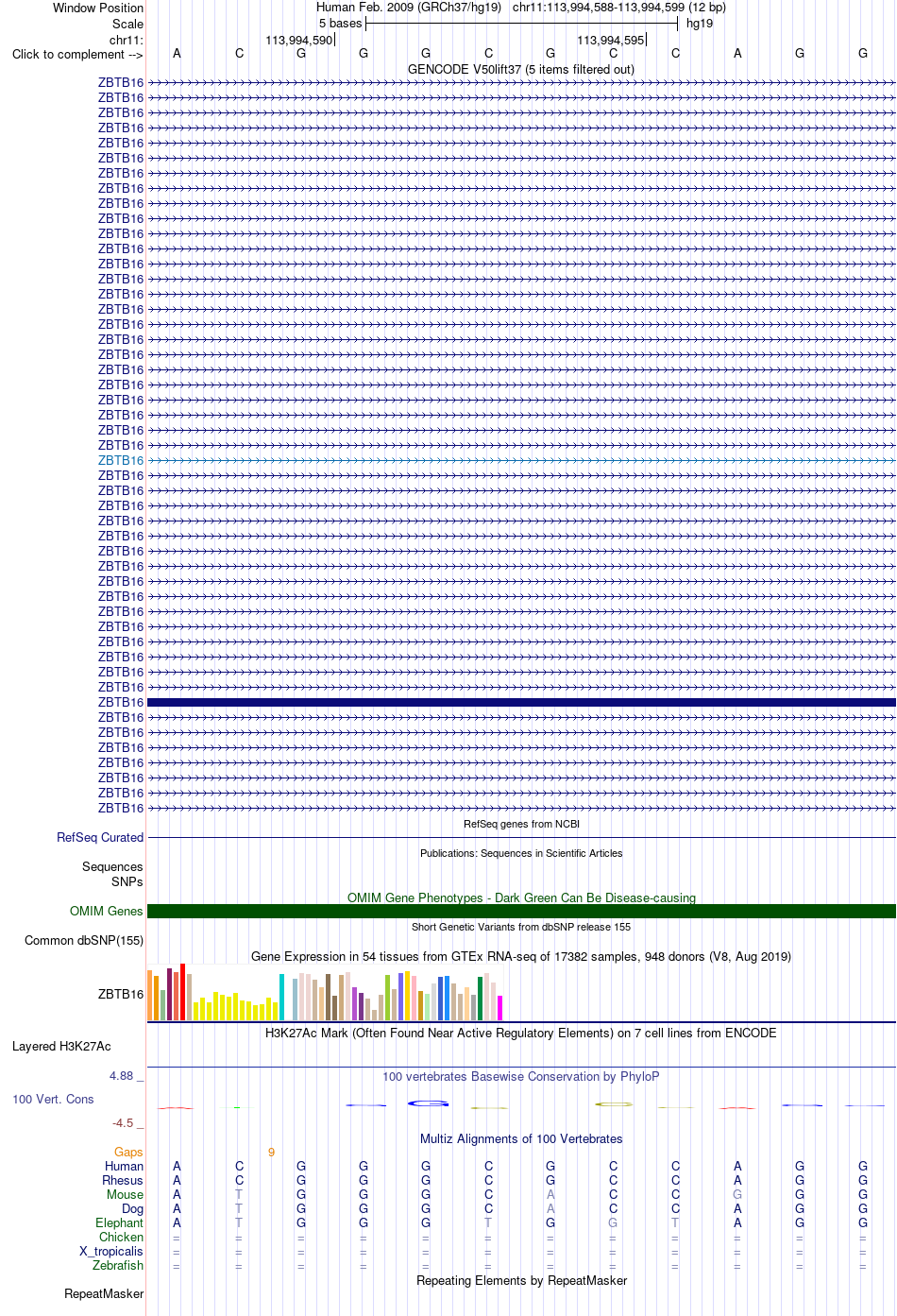Click the Sequences track label
The height and width of the screenshot is (1316, 897).
[112, 866]
